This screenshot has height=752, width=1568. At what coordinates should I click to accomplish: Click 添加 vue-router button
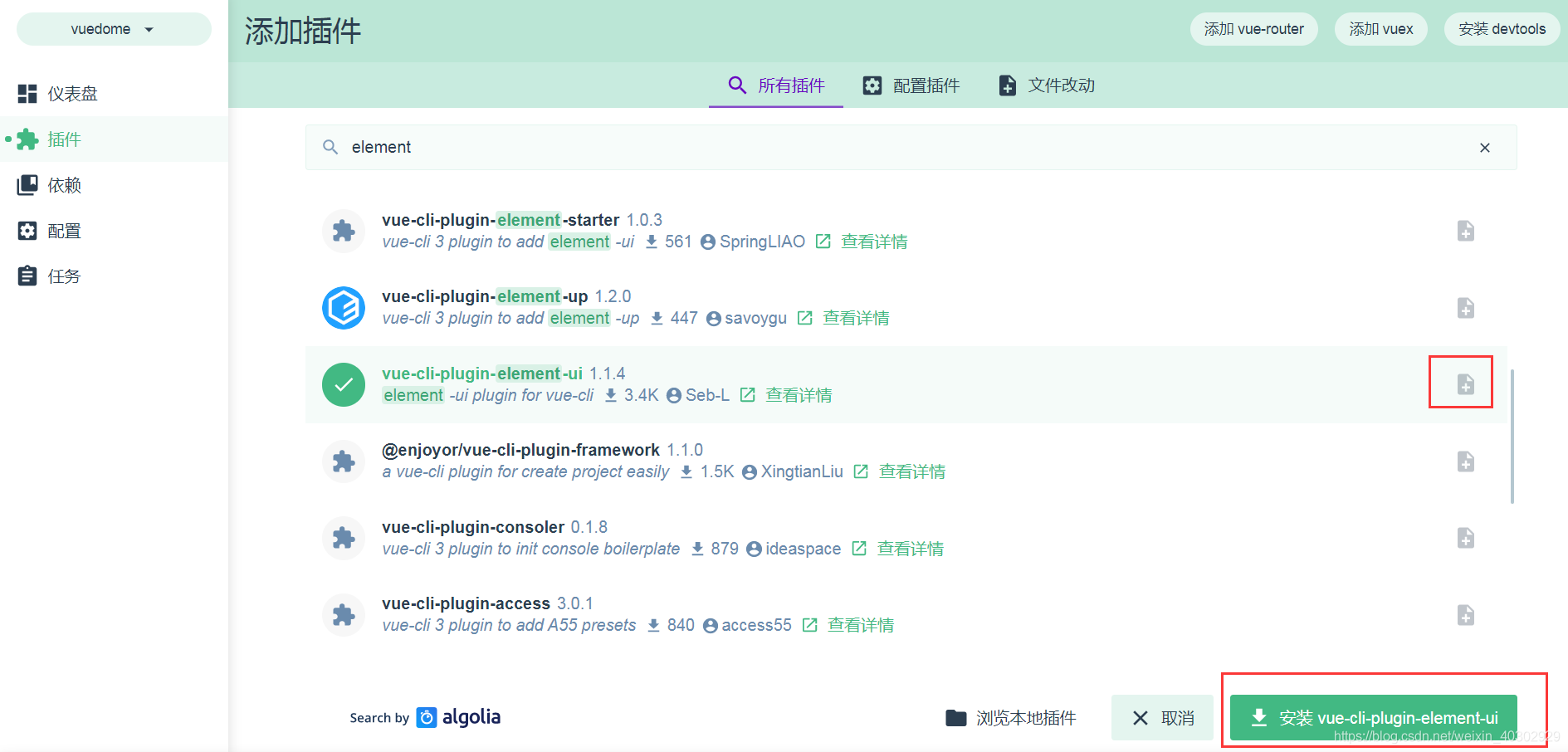1253,29
